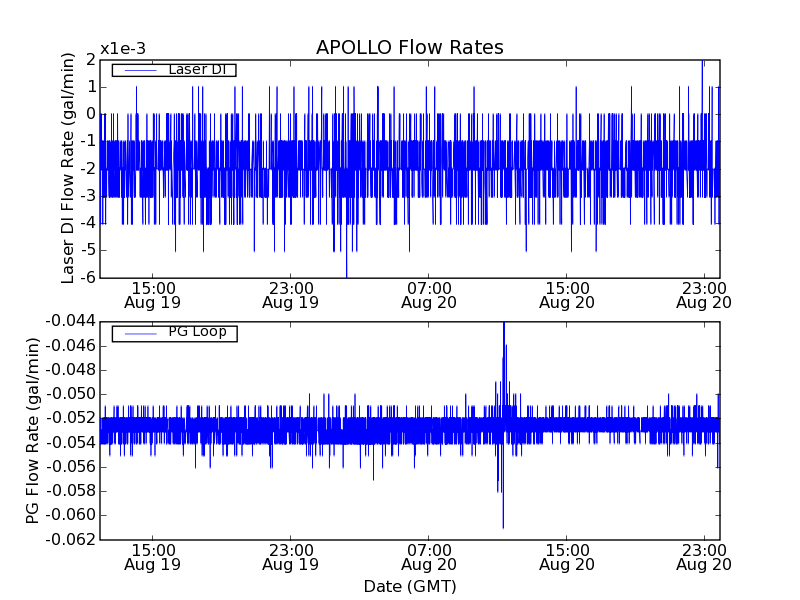Click the -6 tick label on top plot
800x600 pixels.
tap(88, 277)
